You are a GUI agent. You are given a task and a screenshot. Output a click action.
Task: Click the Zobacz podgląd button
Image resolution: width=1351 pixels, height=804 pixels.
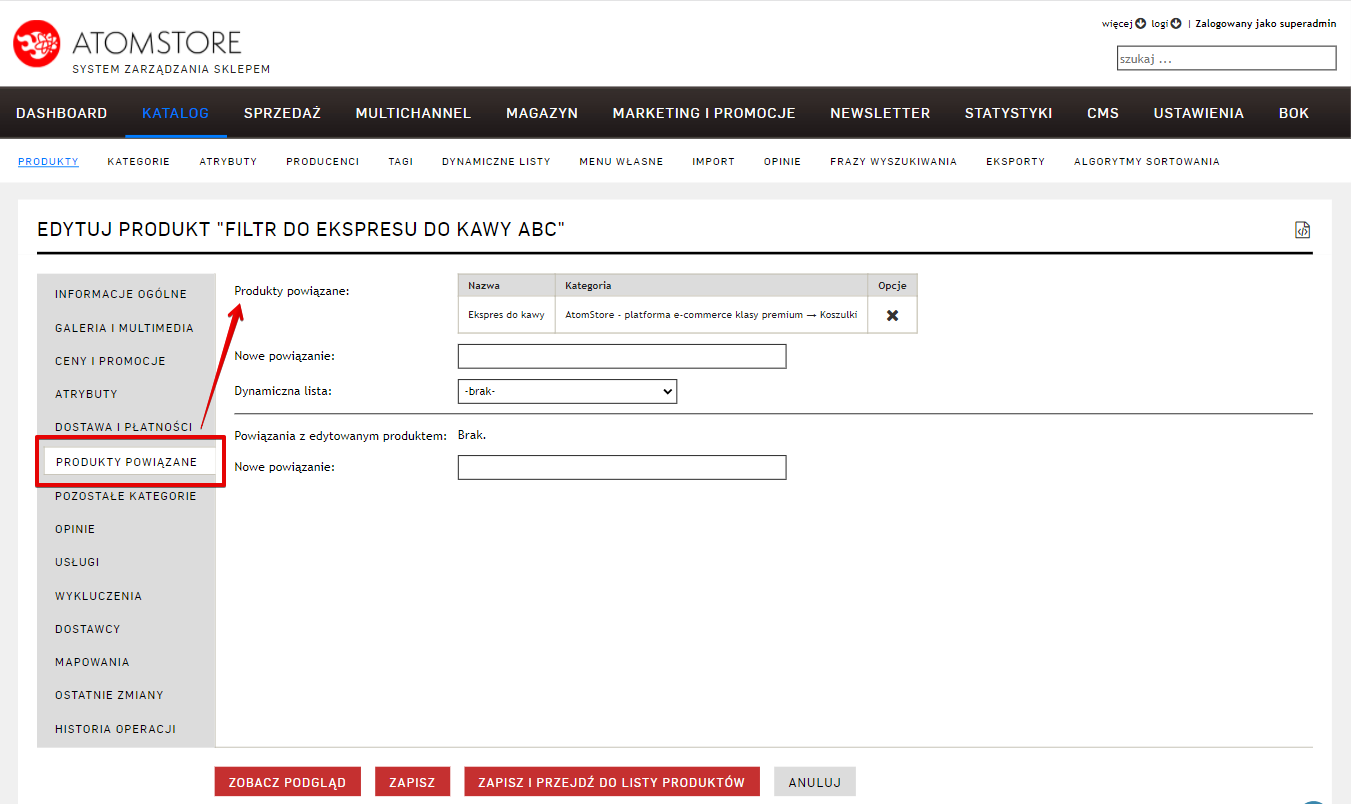(x=287, y=782)
